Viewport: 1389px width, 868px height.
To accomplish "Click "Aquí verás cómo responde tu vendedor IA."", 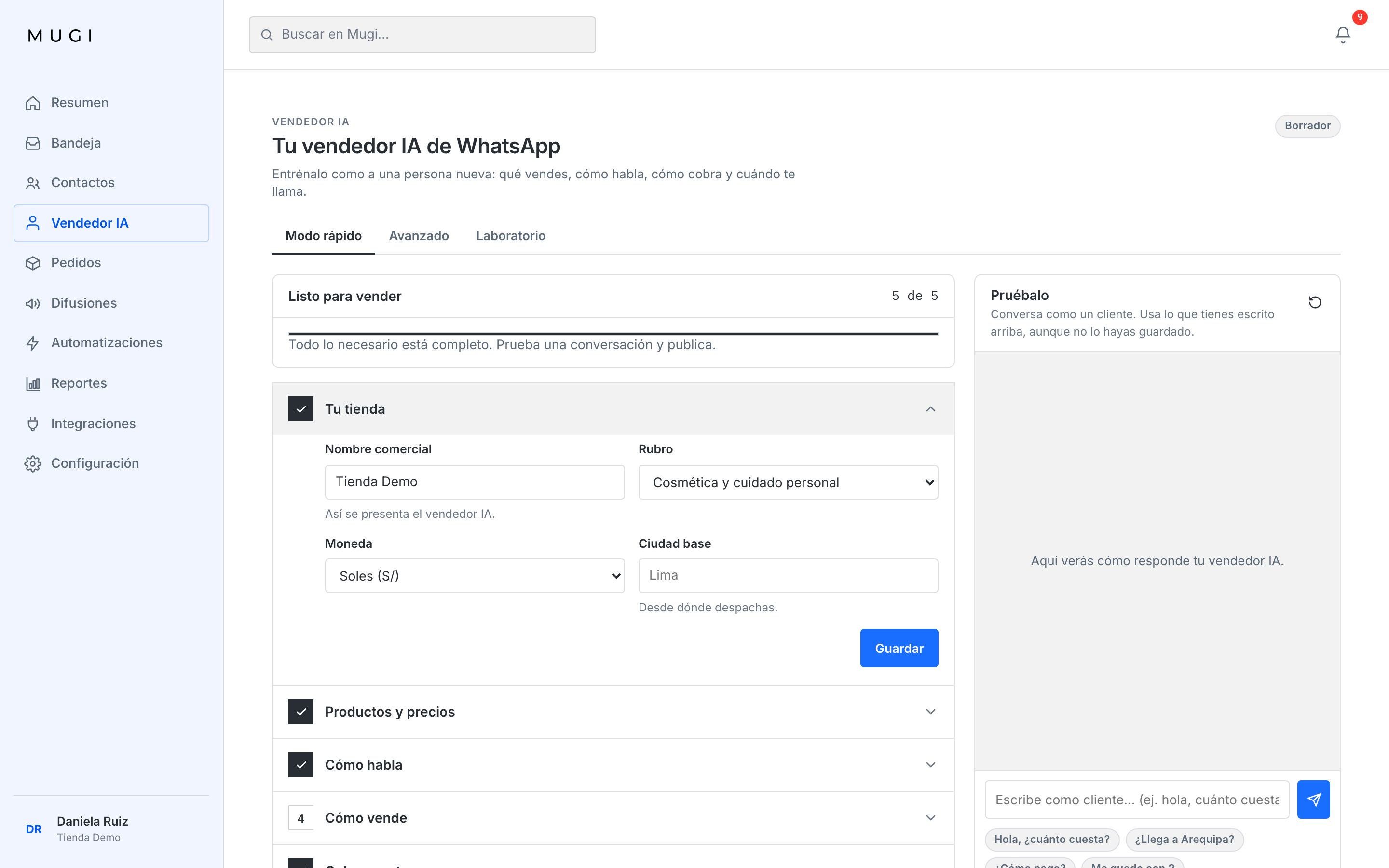I will pyautogui.click(x=1157, y=561).
